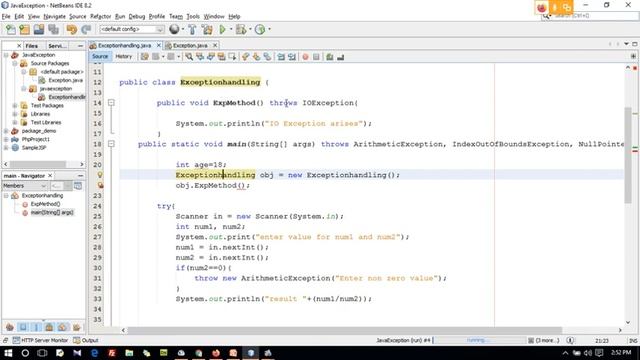This screenshot has width=640, height=360.
Task: Open the Tools menu
Action: tap(193, 16)
